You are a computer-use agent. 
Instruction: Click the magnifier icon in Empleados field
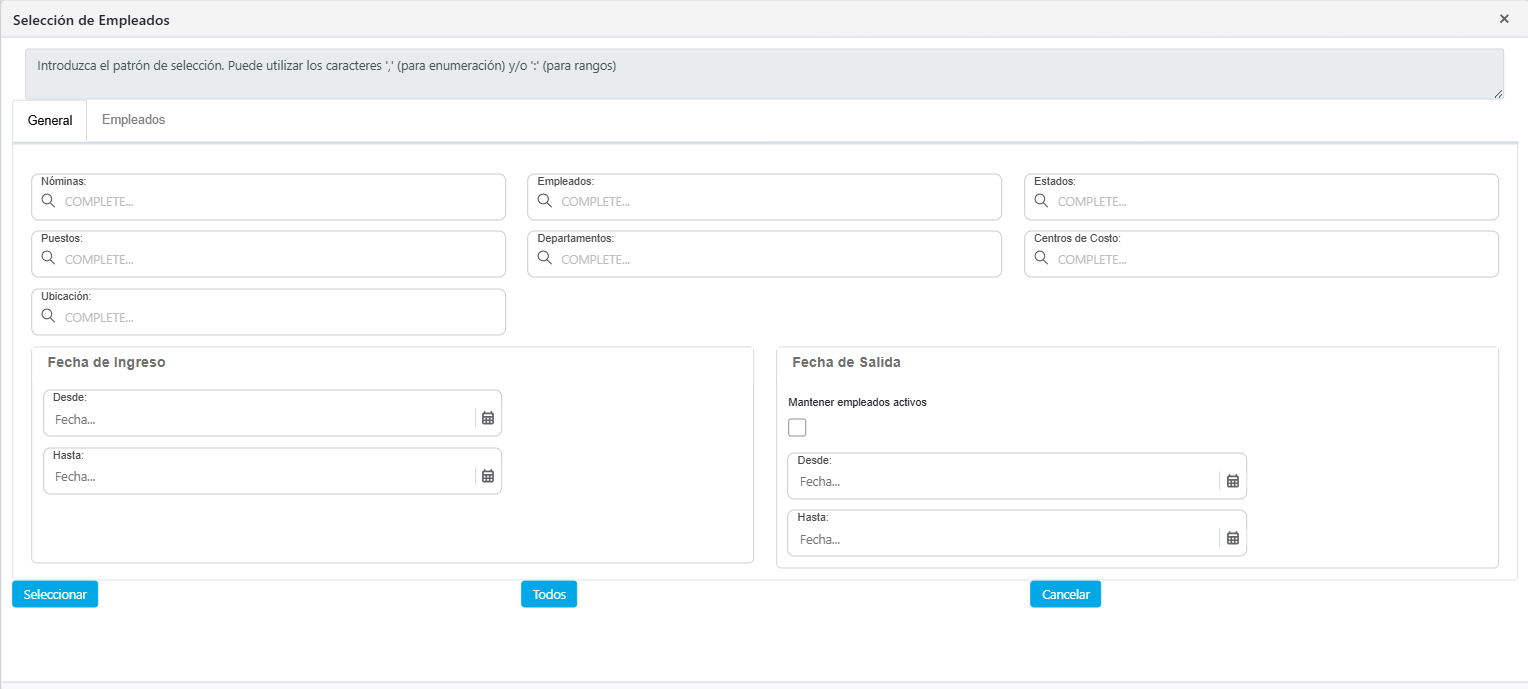(x=545, y=201)
